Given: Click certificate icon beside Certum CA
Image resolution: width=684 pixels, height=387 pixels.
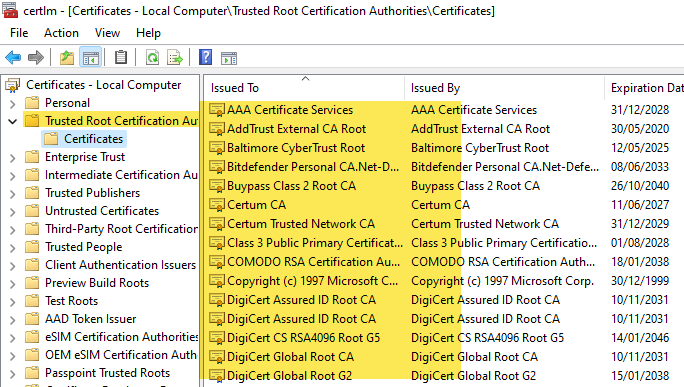Looking at the screenshot, I should pos(217,205).
